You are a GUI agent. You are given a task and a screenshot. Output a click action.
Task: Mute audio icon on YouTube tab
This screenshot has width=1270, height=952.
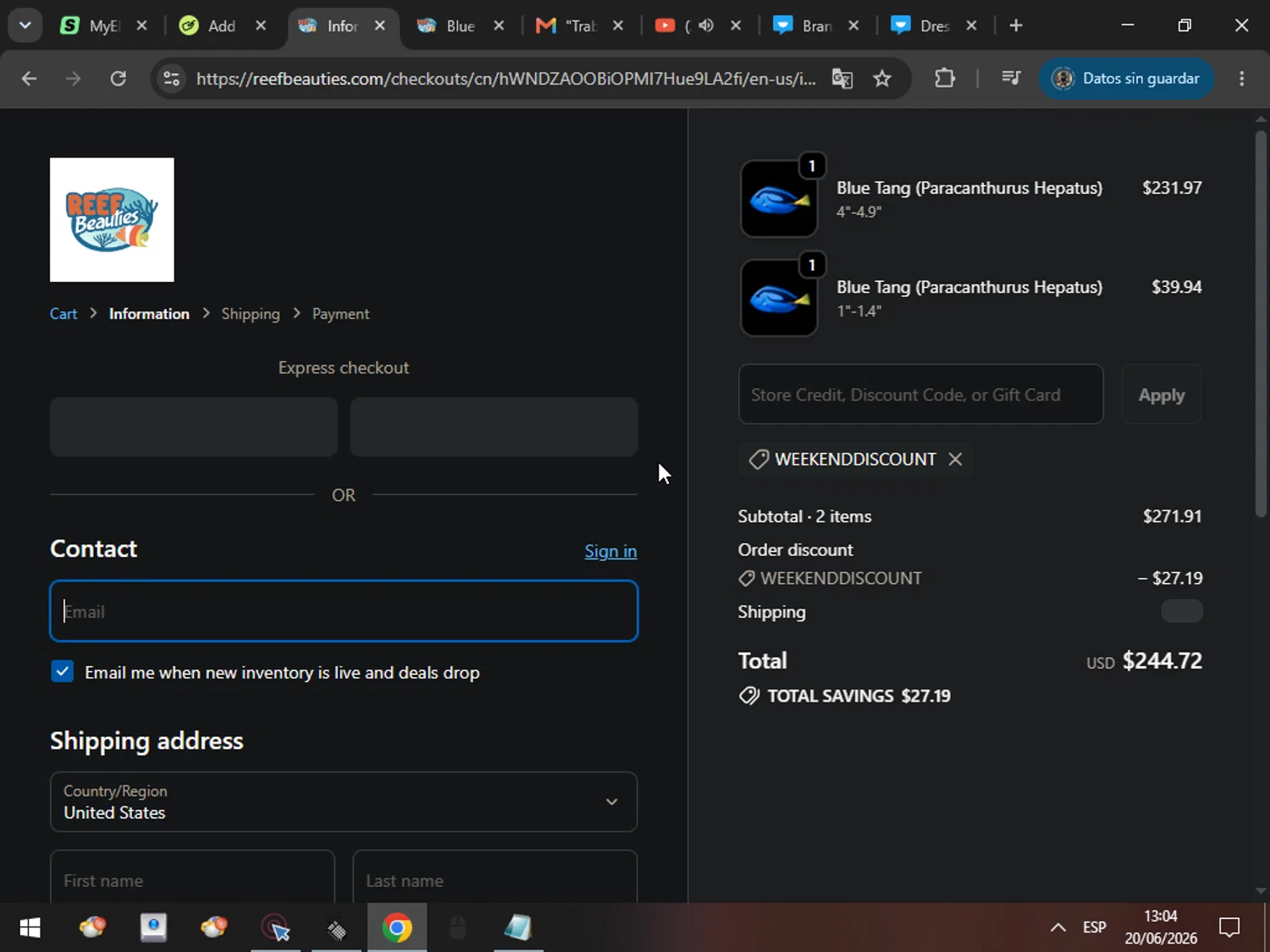pos(706,25)
